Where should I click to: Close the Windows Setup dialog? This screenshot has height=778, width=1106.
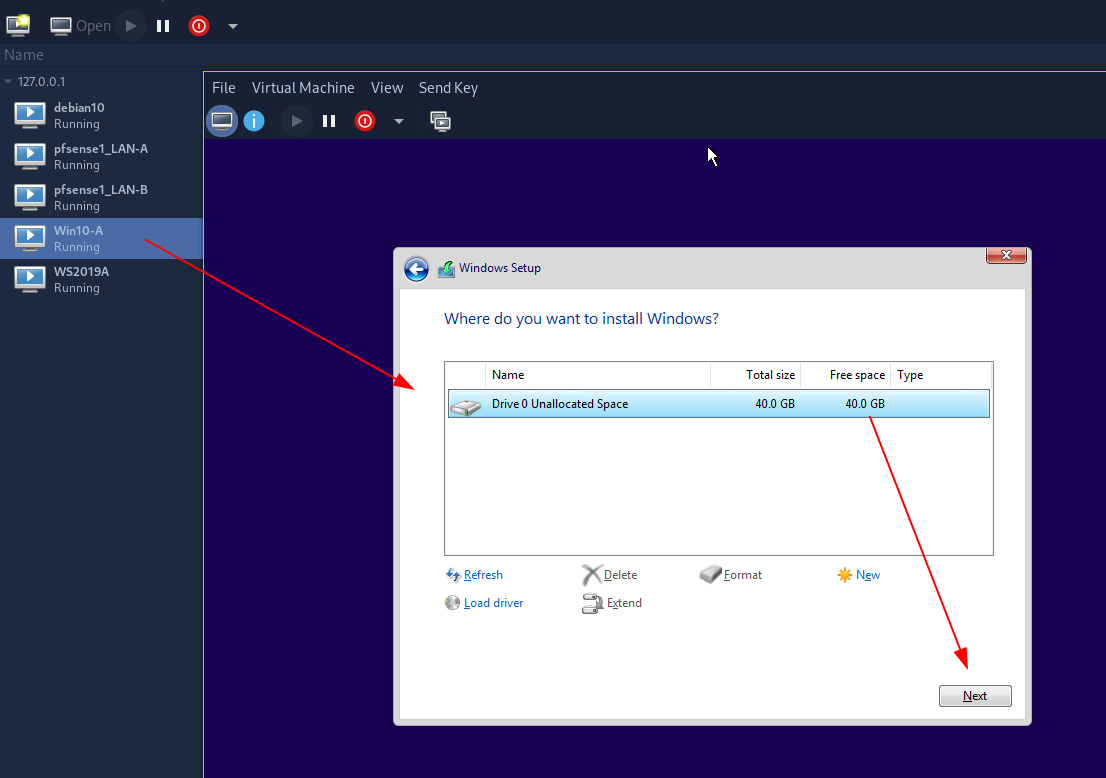(x=1007, y=255)
